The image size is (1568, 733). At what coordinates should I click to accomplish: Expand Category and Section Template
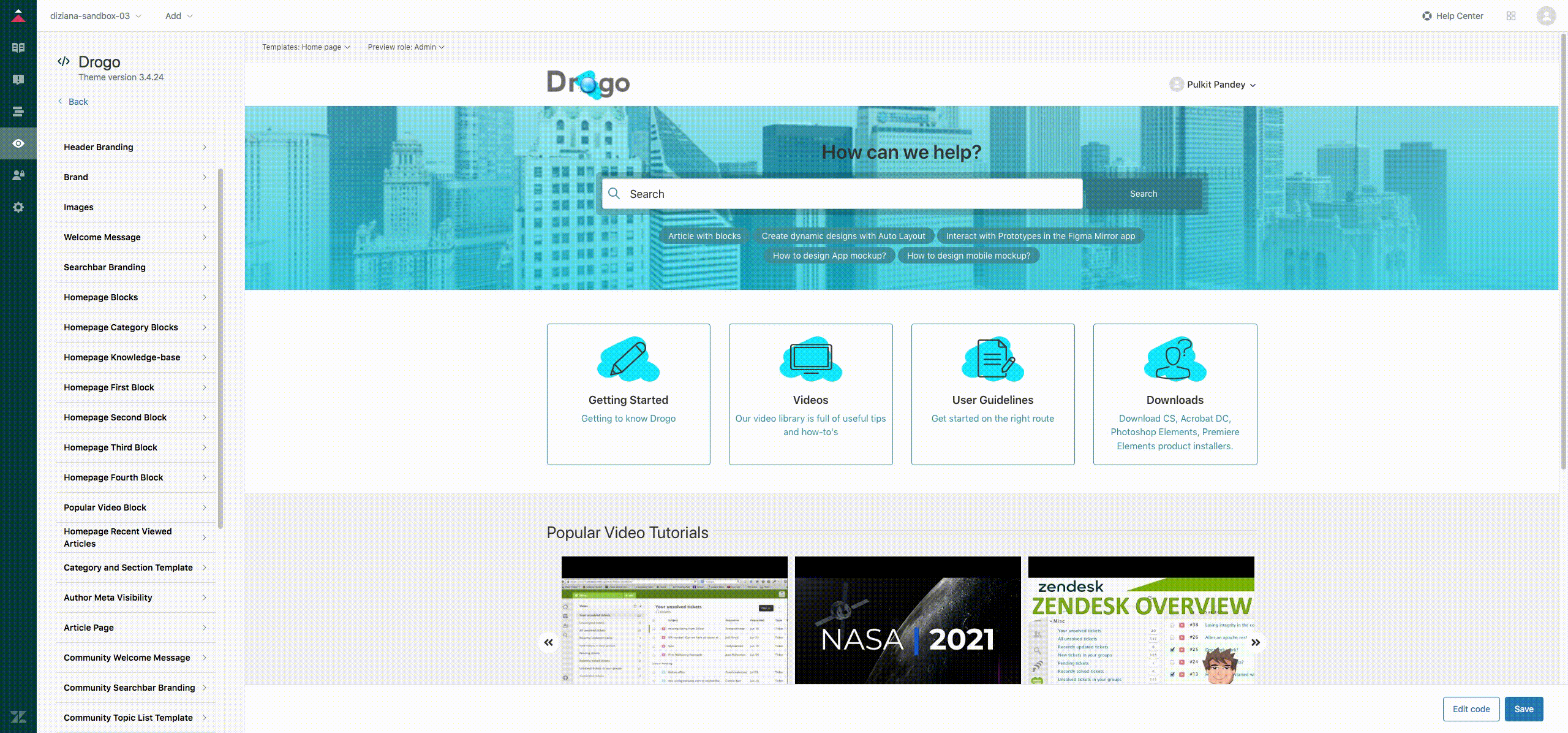pos(135,568)
